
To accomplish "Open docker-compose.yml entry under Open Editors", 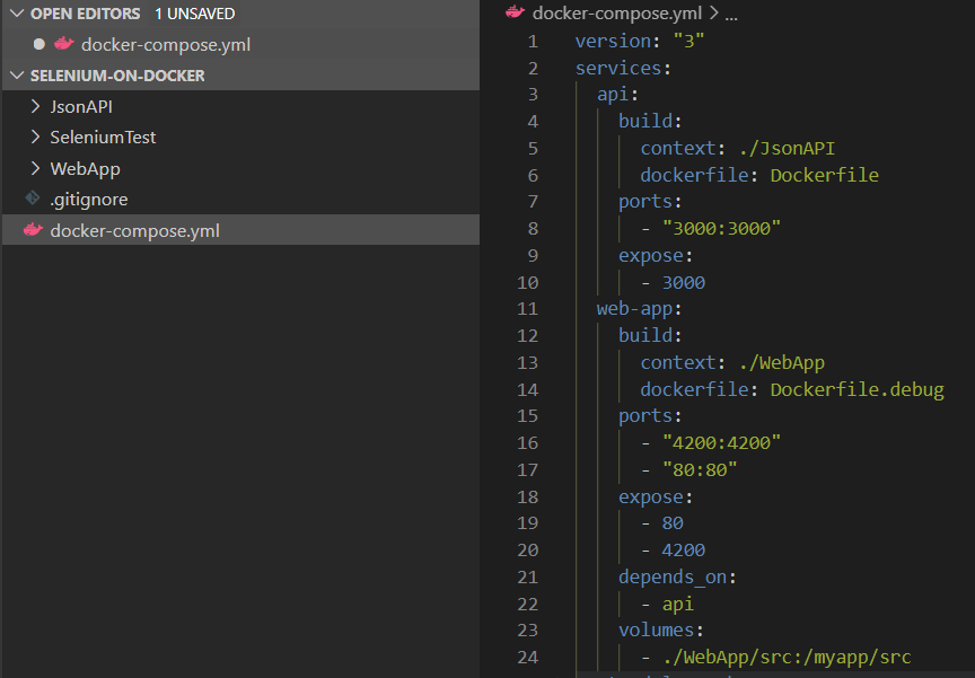I will tap(165, 44).
